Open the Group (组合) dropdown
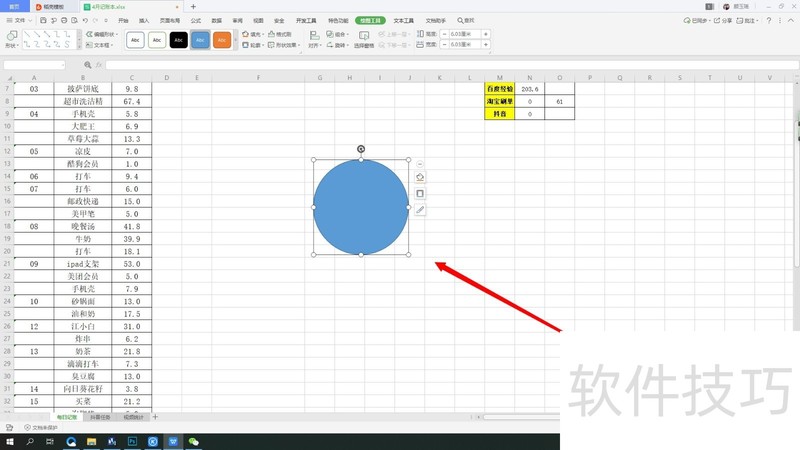Image resolution: width=800 pixels, height=450 pixels. click(338, 34)
